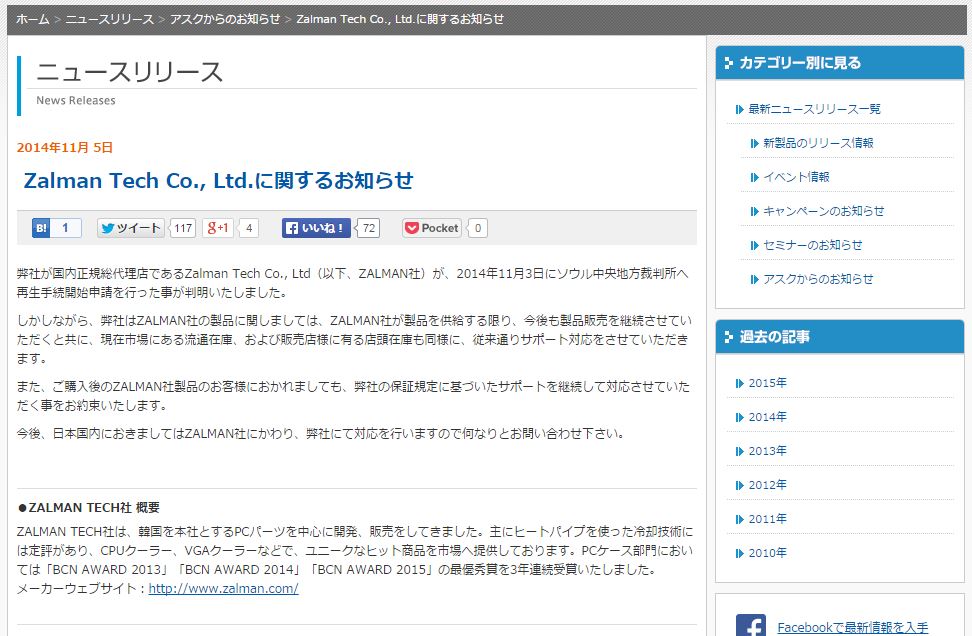Image resolution: width=972 pixels, height=636 pixels.
Task: Save the article with Pocket button
Action: (x=431, y=228)
